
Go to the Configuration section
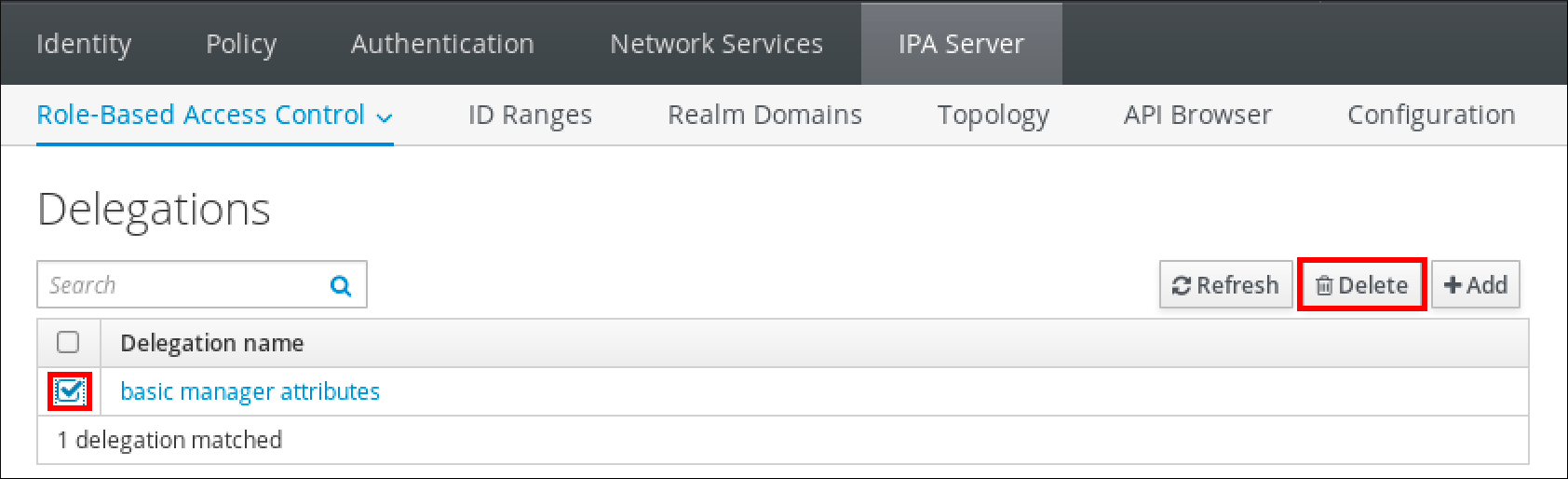point(1431,116)
